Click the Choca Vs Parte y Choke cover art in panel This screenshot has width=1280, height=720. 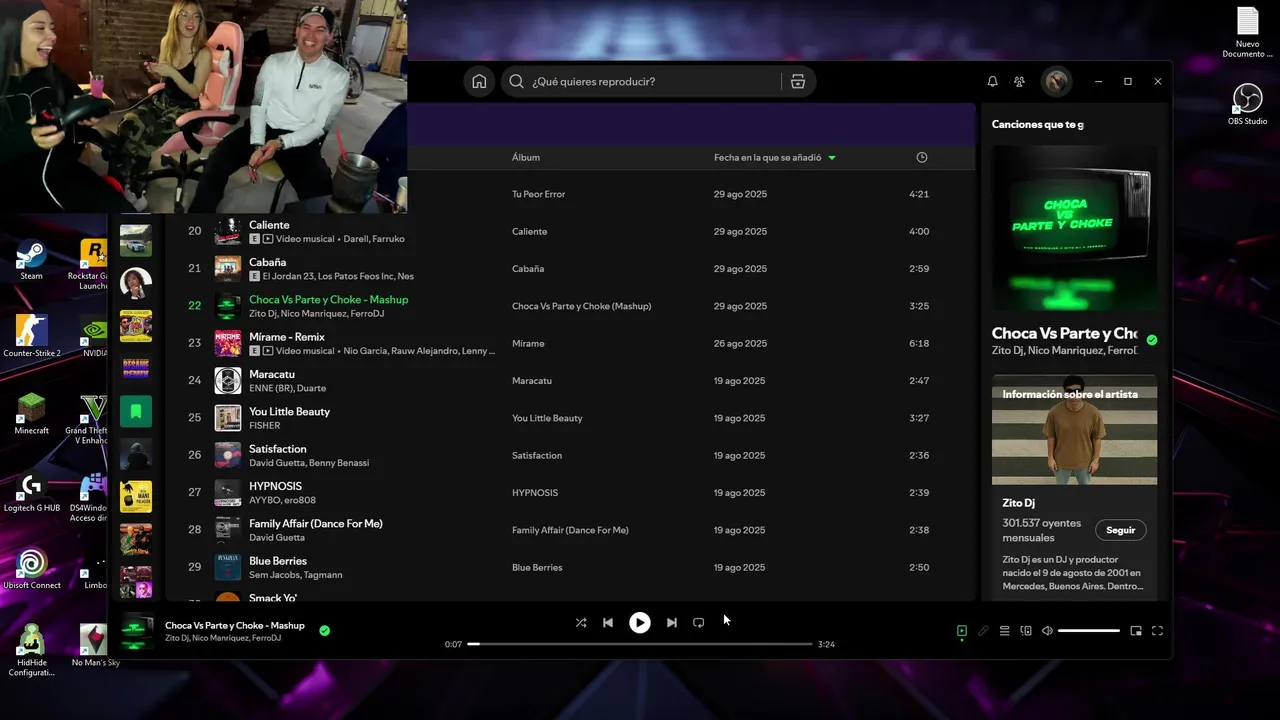pyautogui.click(x=1075, y=228)
